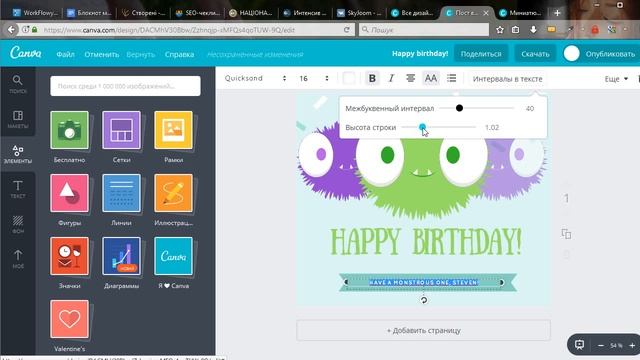Close the active Canva browser tab
Viewport: 640px width, 360px height.
click(x=486, y=13)
